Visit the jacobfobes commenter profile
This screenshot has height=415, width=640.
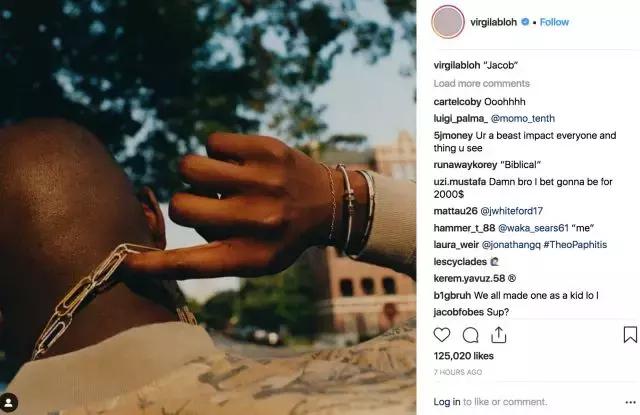tap(458, 312)
